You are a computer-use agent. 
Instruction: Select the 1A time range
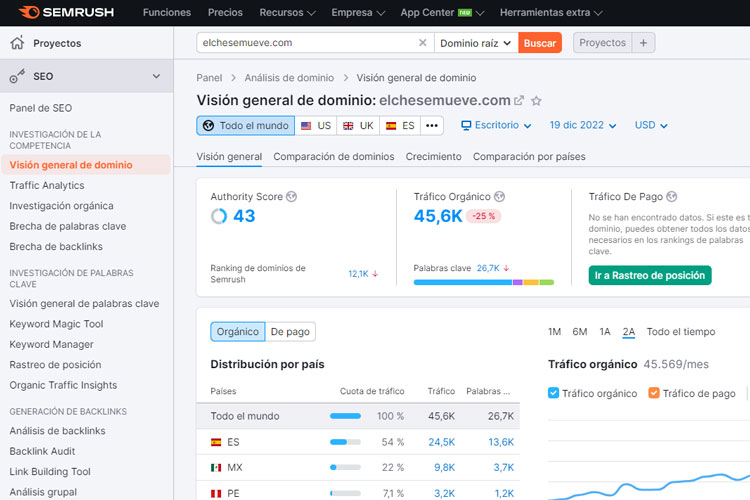pyautogui.click(x=605, y=332)
